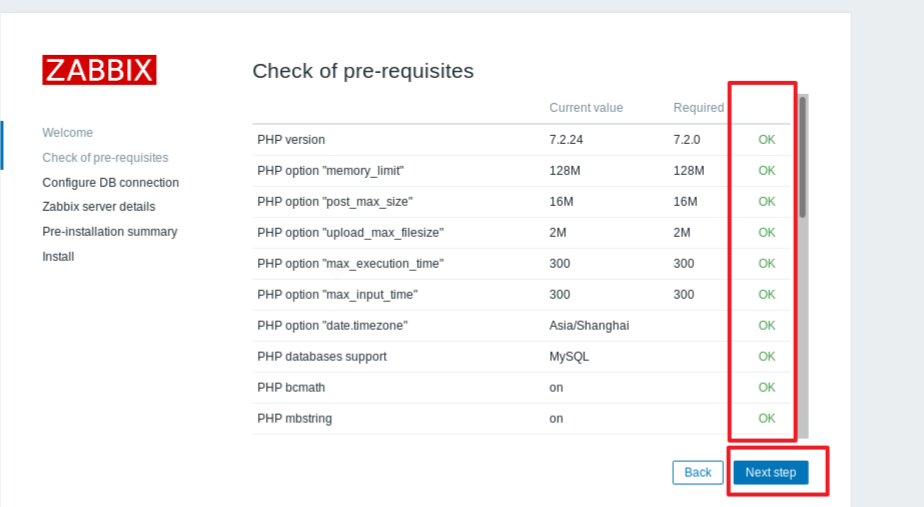Click the Next step button
Viewport: 924px width, 507px height.
pos(770,472)
